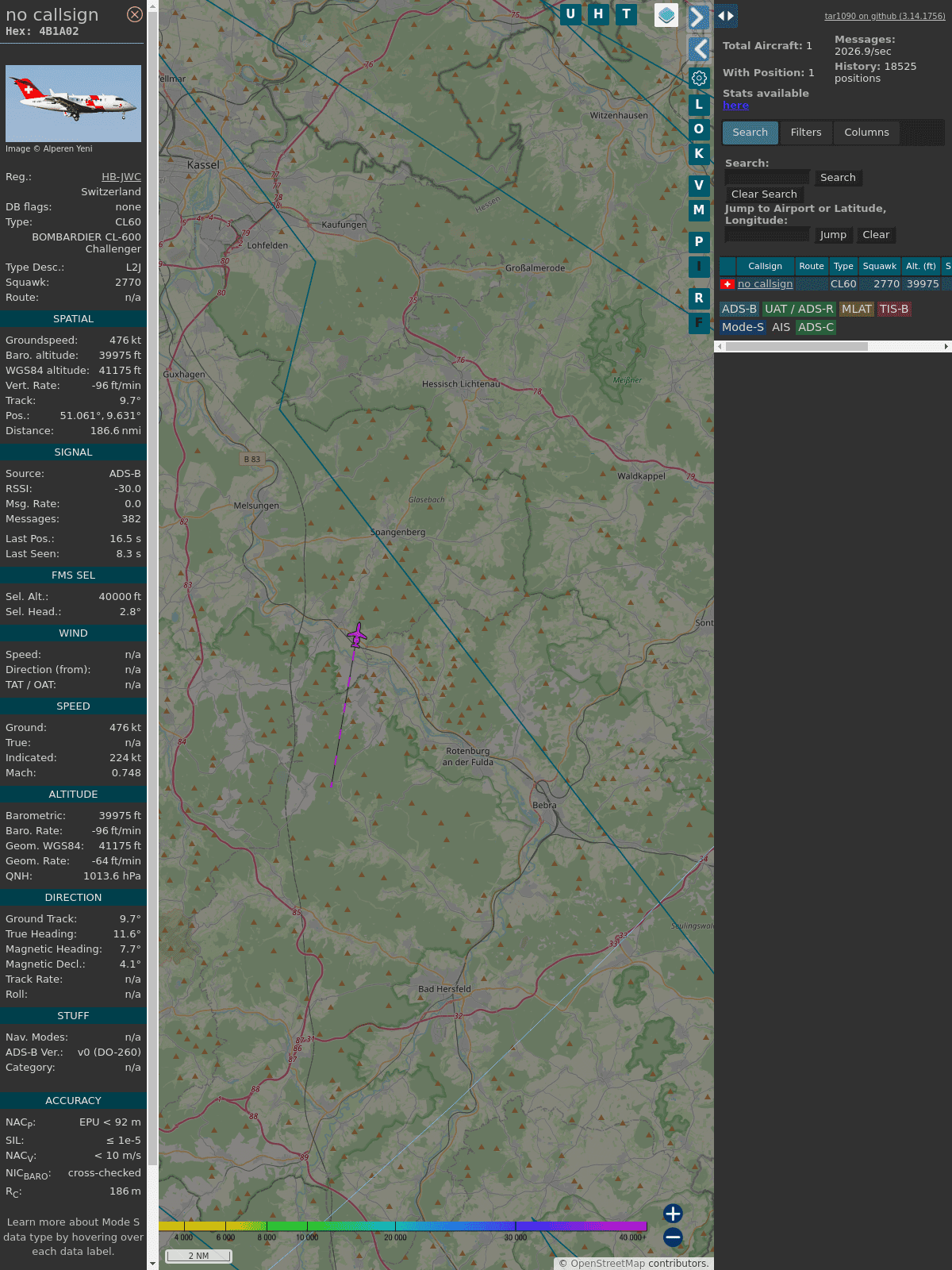Screen dimensions: 952x1270
Task: Open the HB-JWC registration link
Action: coord(121,177)
